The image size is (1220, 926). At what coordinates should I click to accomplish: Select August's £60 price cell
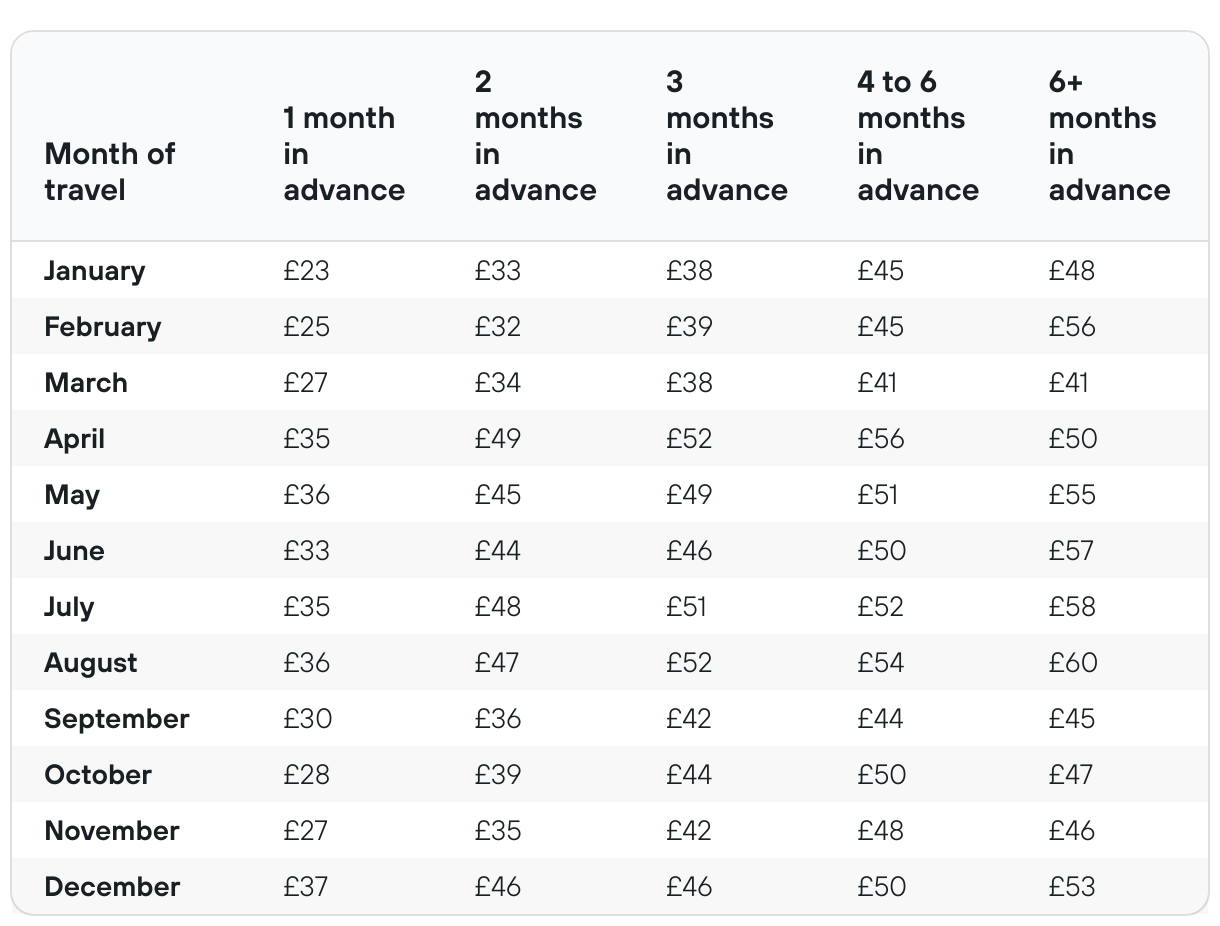pos(1073,663)
